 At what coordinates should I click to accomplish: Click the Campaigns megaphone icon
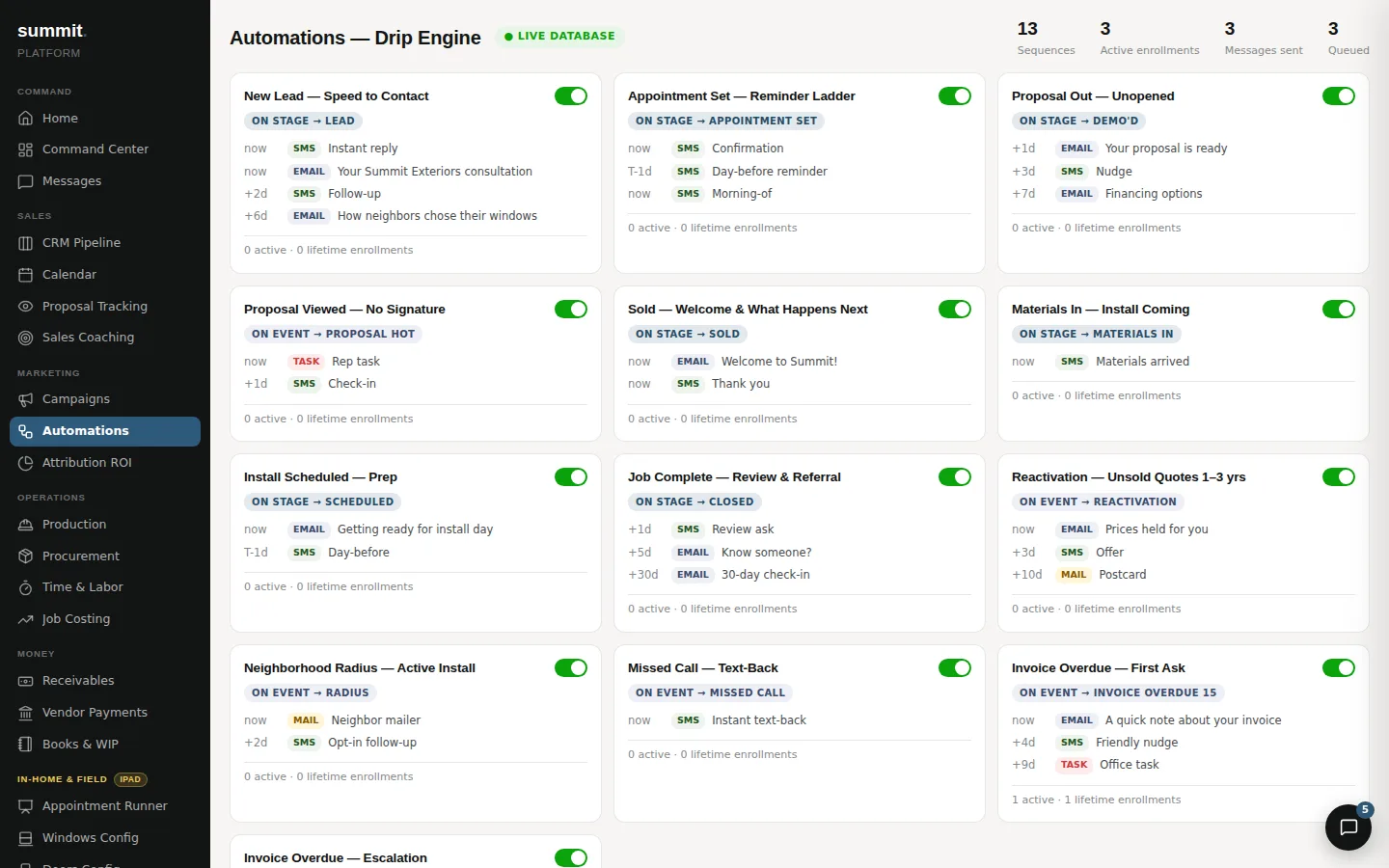click(x=26, y=399)
